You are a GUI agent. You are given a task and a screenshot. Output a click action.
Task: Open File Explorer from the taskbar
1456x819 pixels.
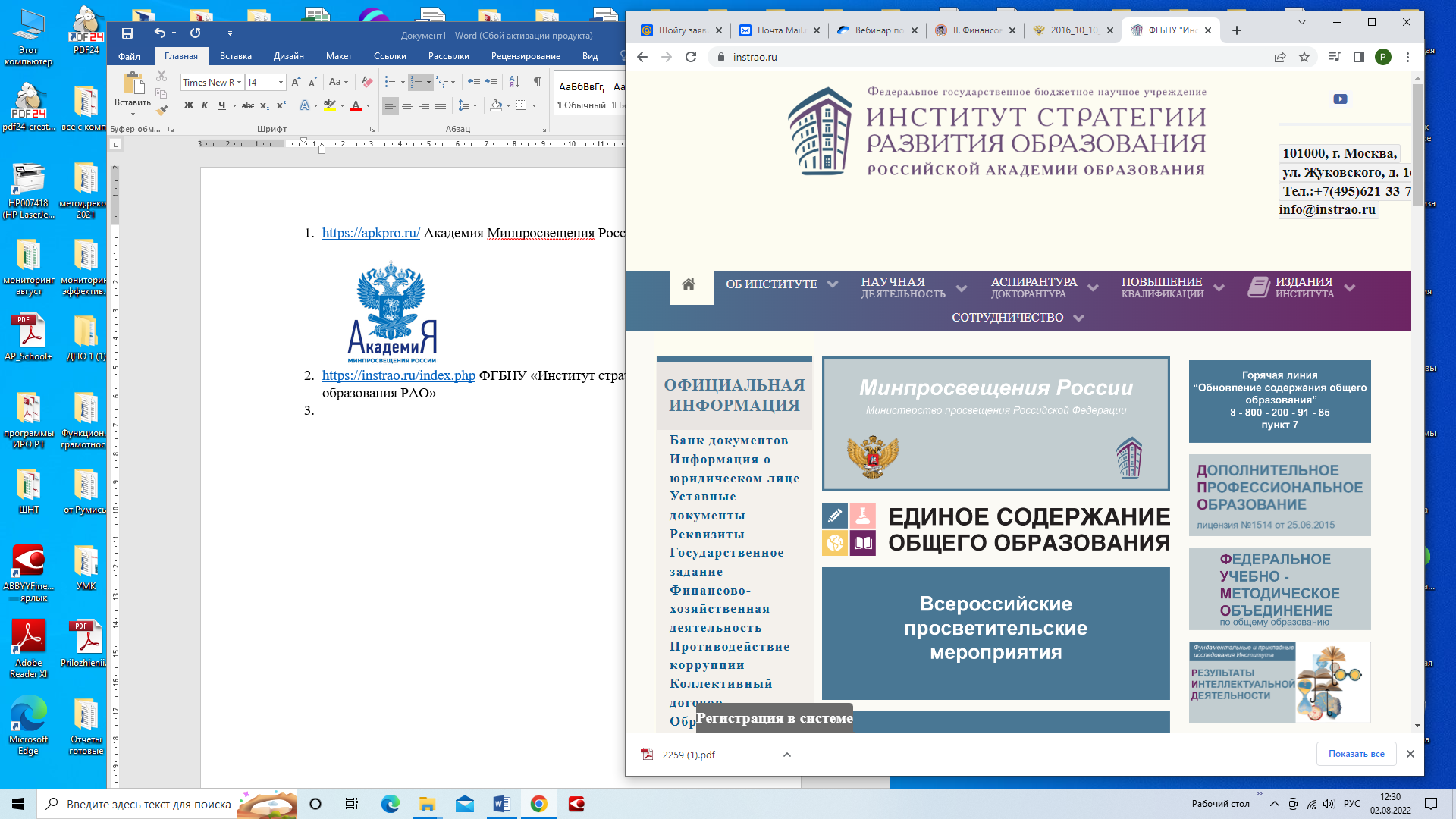tap(427, 804)
